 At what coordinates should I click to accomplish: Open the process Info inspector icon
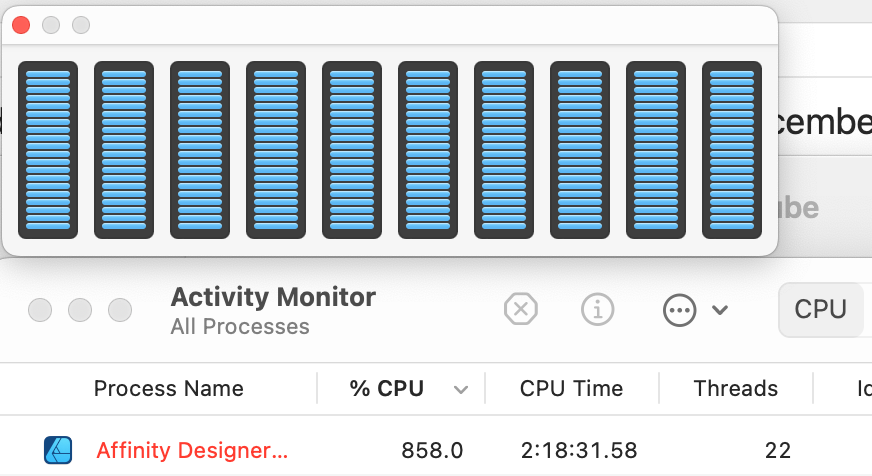pyautogui.click(x=597, y=309)
